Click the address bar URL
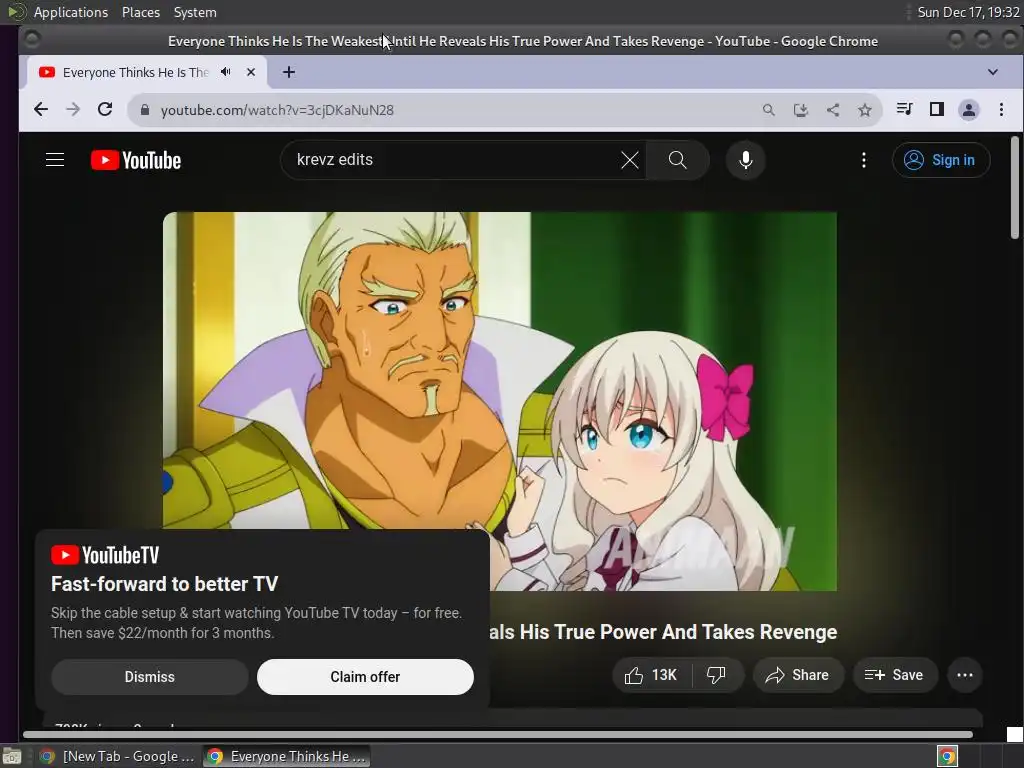 (x=277, y=110)
